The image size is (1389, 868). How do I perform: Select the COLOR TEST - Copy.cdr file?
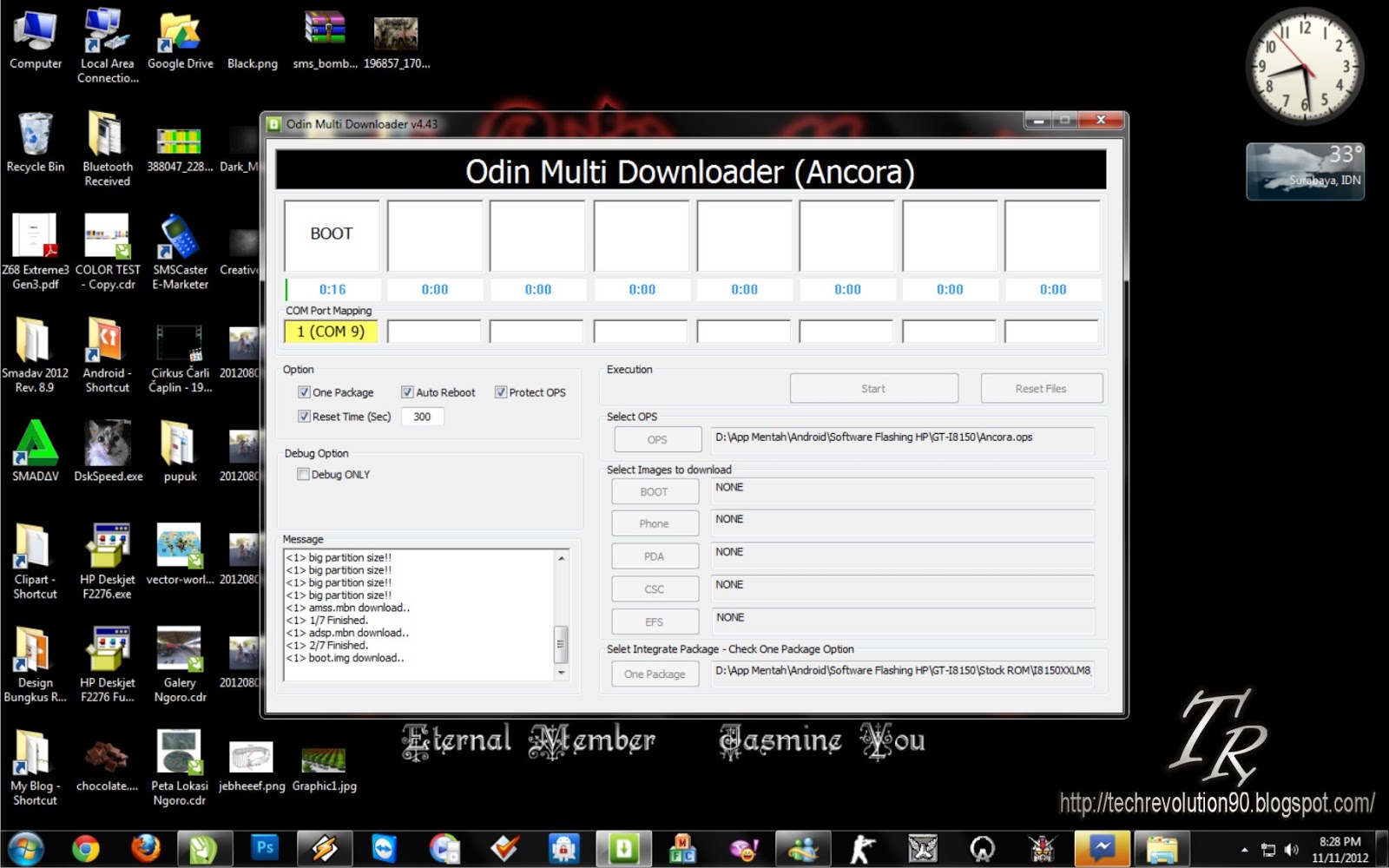coord(108,253)
